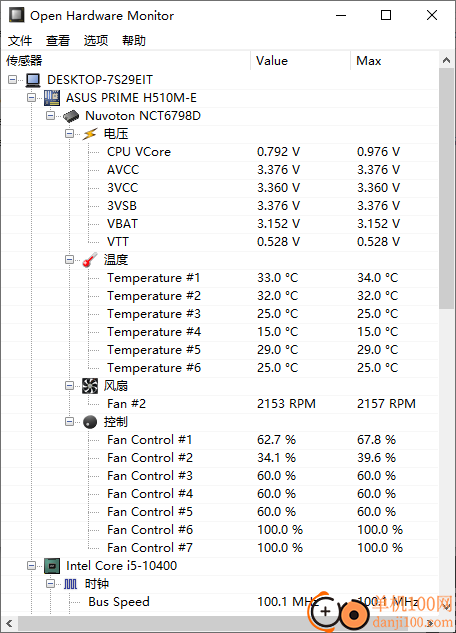Collapse the 温度 temperature group

69,260
